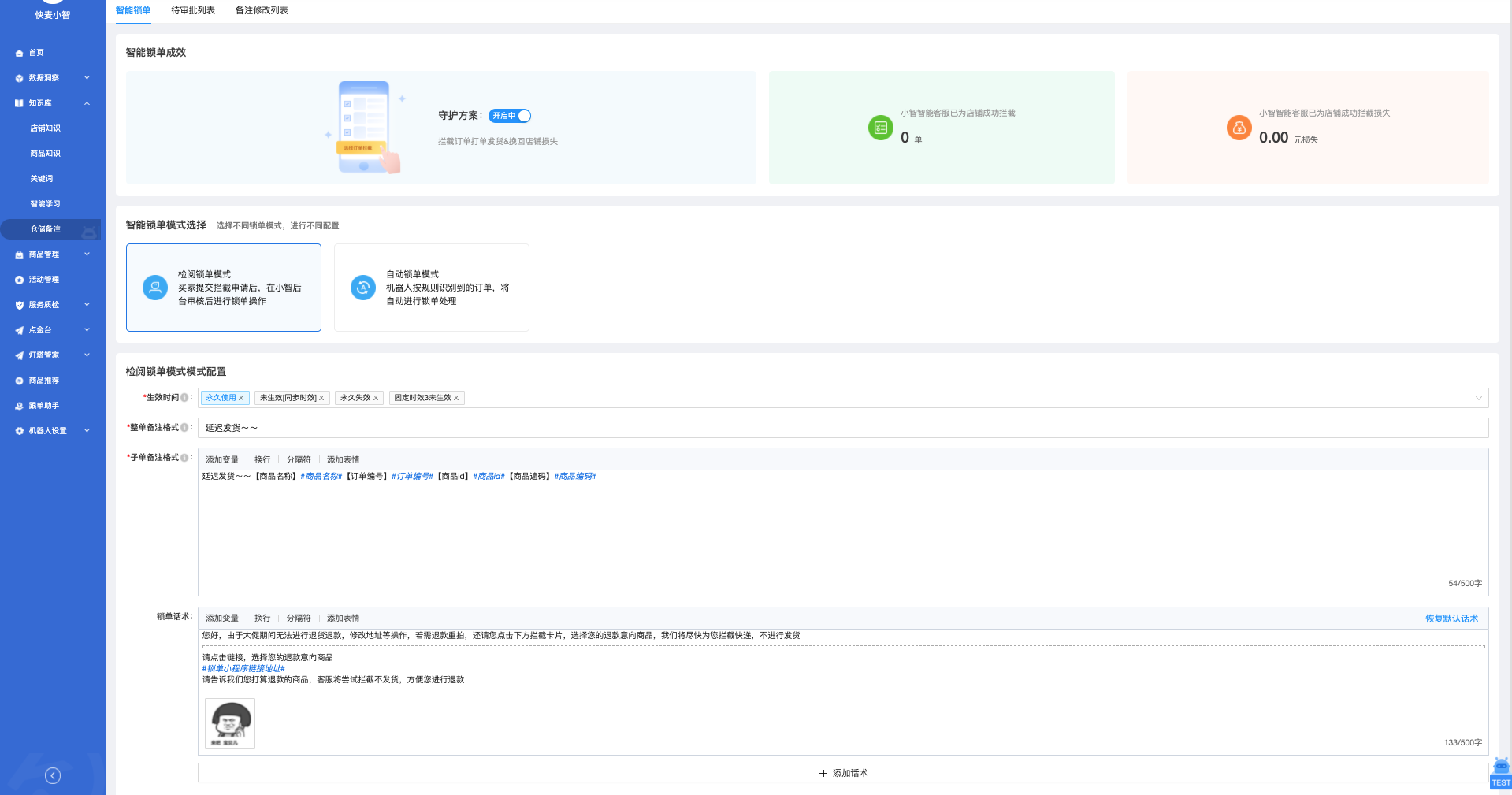
Task: Select 自动锁单模式 mode card
Action: coord(432,288)
